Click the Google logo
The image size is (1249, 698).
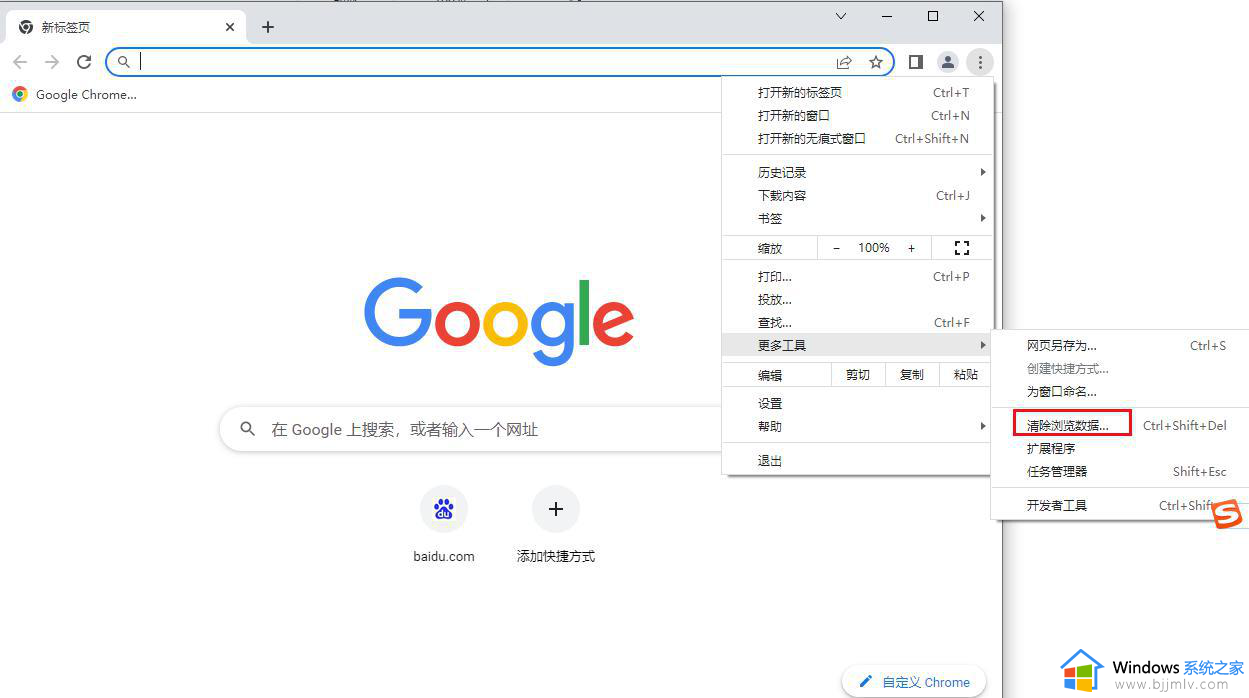click(499, 320)
